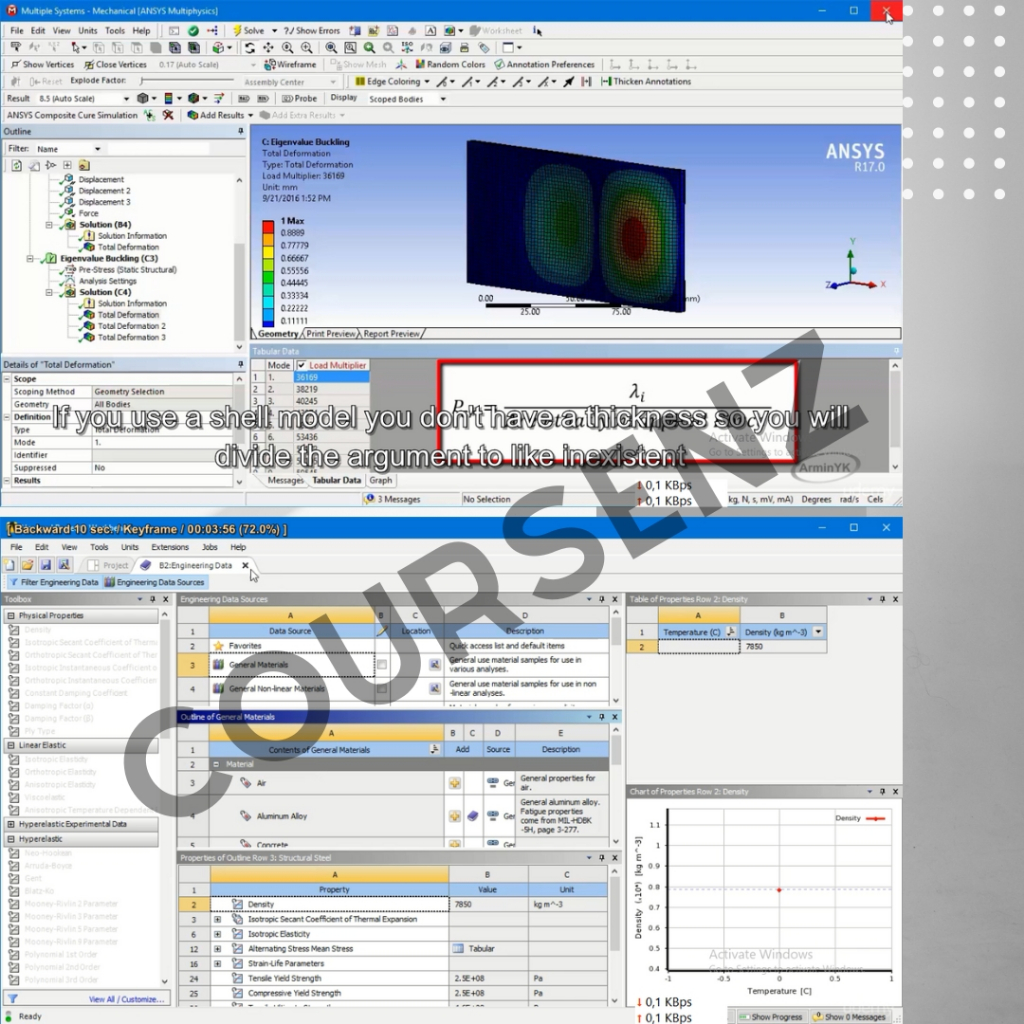Image resolution: width=1024 pixels, height=1024 pixels.
Task: Expand Isotropic Elasticity property row
Action: pyautogui.click(x=217, y=935)
